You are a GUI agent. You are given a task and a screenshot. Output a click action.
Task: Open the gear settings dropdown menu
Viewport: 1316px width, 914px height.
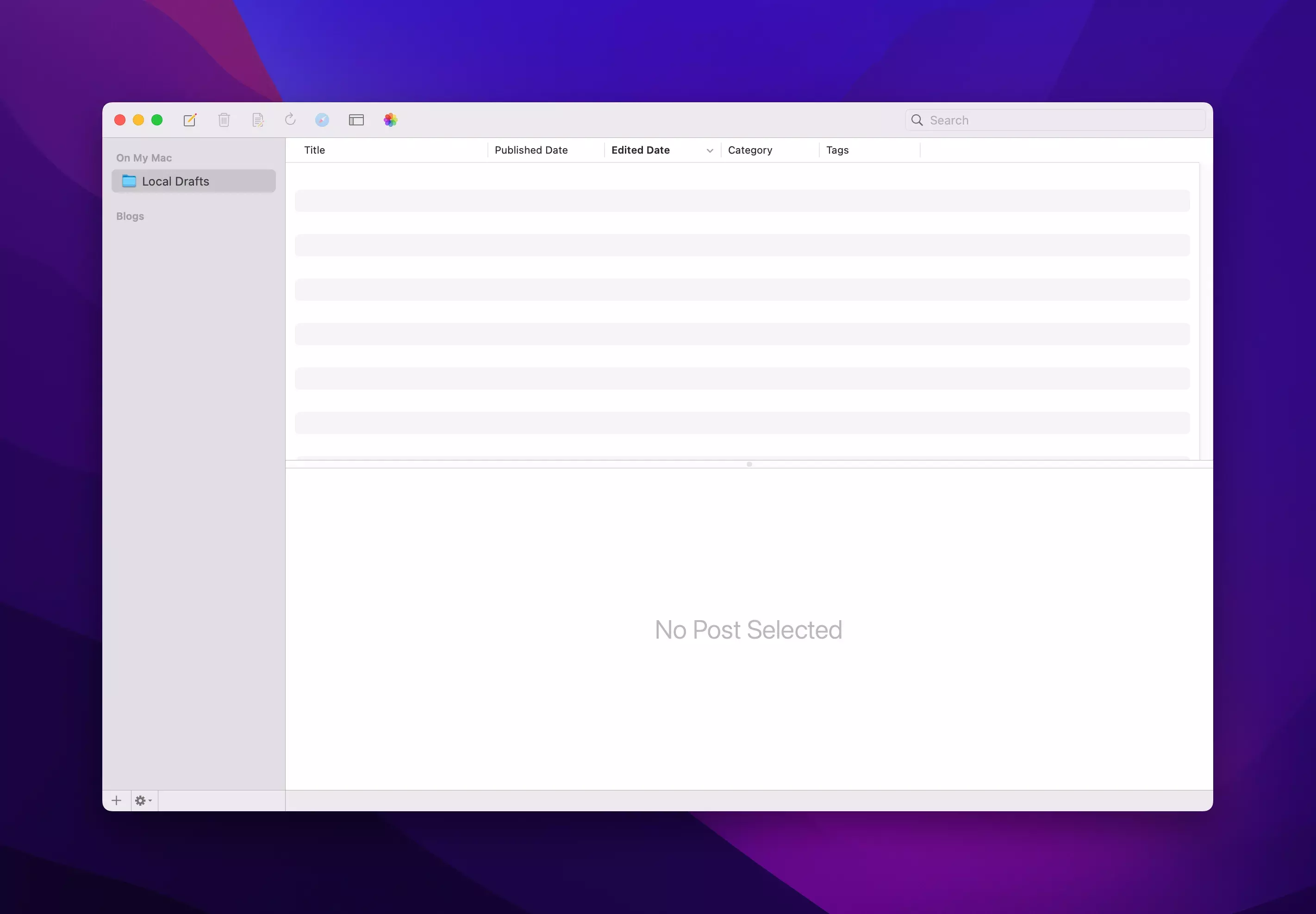[143, 801]
